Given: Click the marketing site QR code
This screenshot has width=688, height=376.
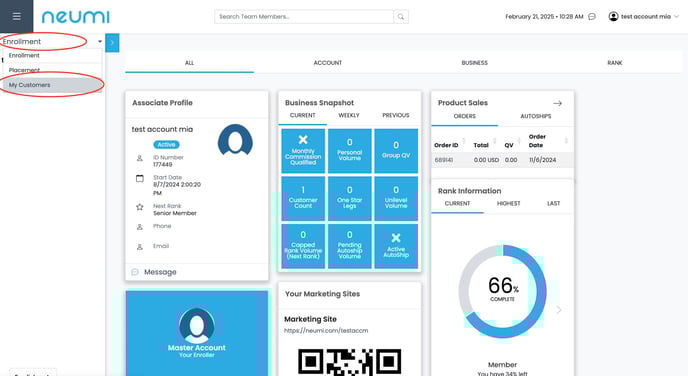Looking at the screenshot, I should pyautogui.click(x=350, y=362).
